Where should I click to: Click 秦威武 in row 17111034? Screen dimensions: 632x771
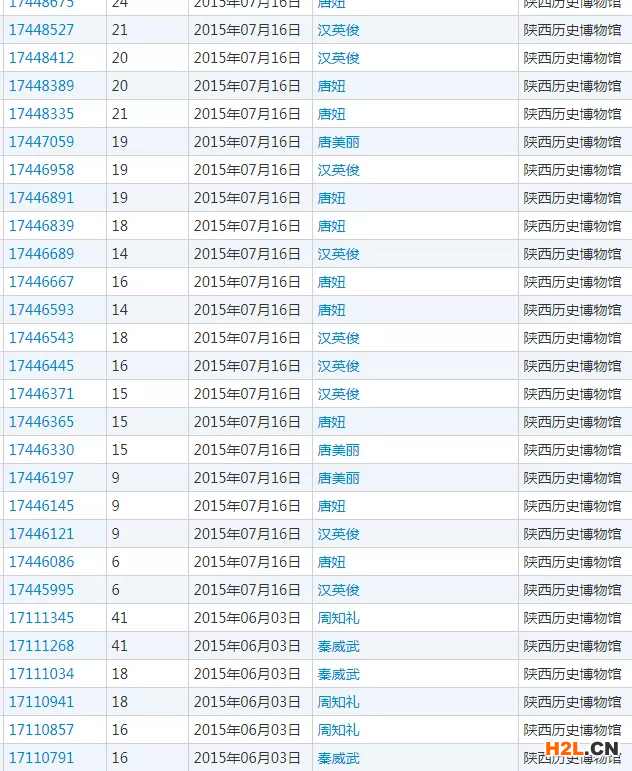coord(338,675)
